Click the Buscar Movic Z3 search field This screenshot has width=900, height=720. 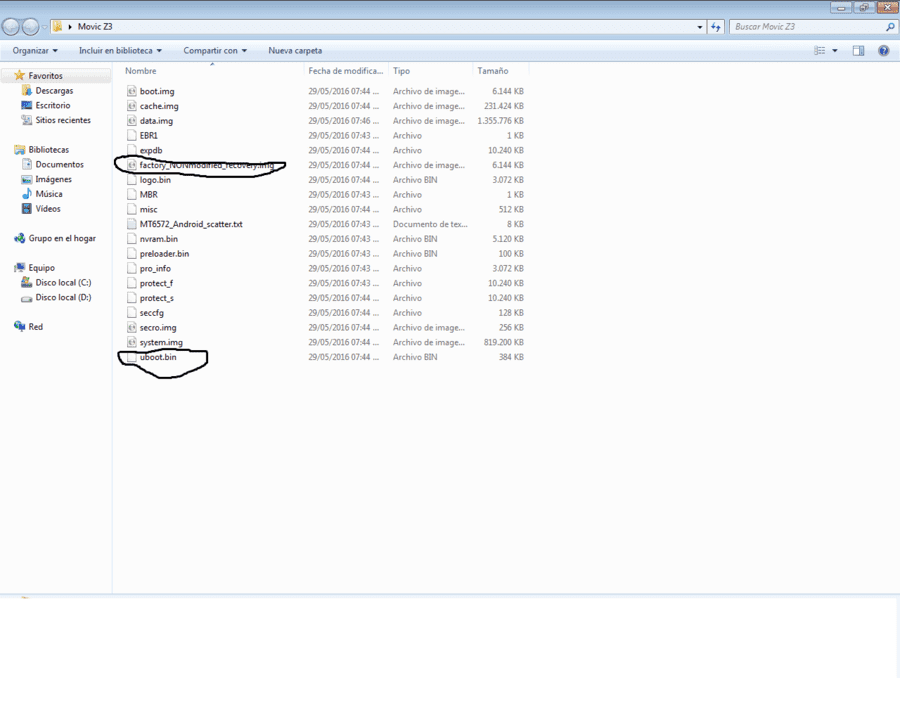(x=808, y=26)
